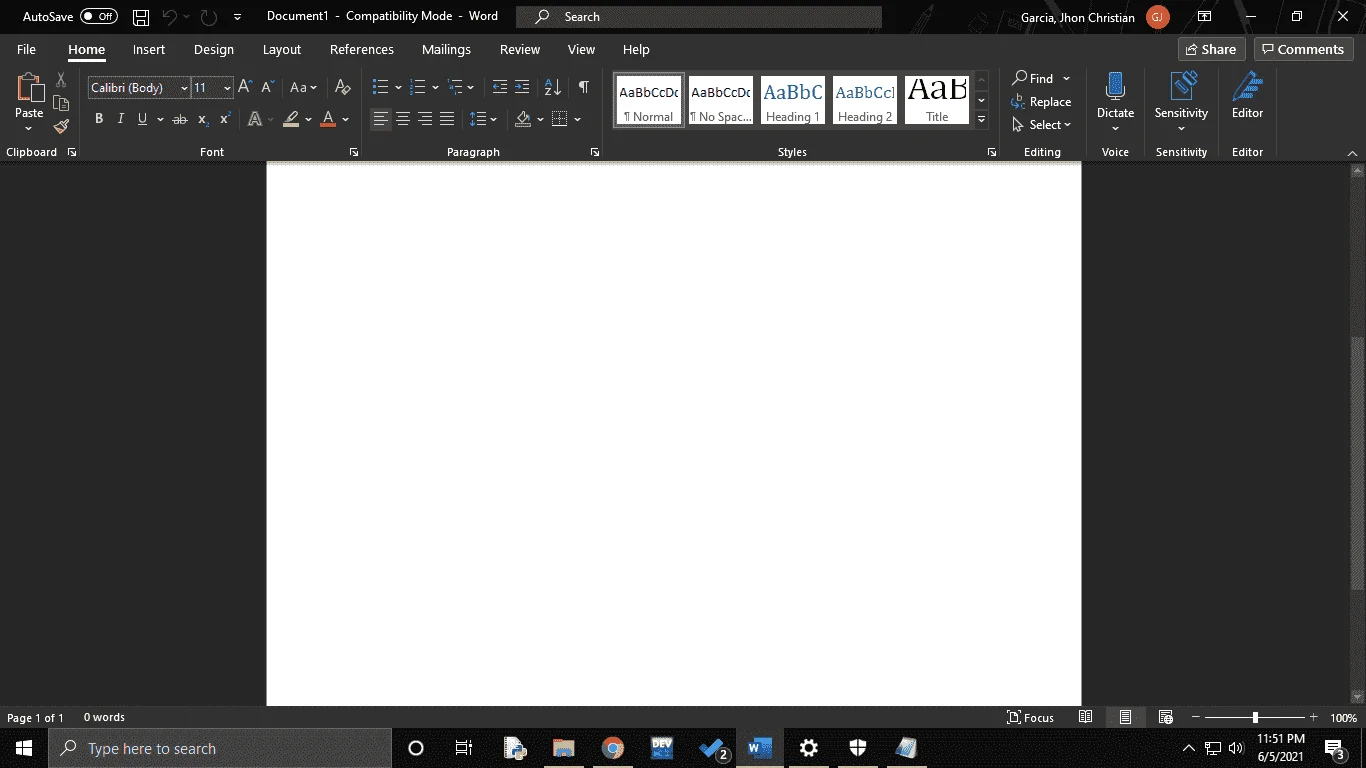Click the Share button
The height and width of the screenshot is (768, 1366).
click(1212, 49)
